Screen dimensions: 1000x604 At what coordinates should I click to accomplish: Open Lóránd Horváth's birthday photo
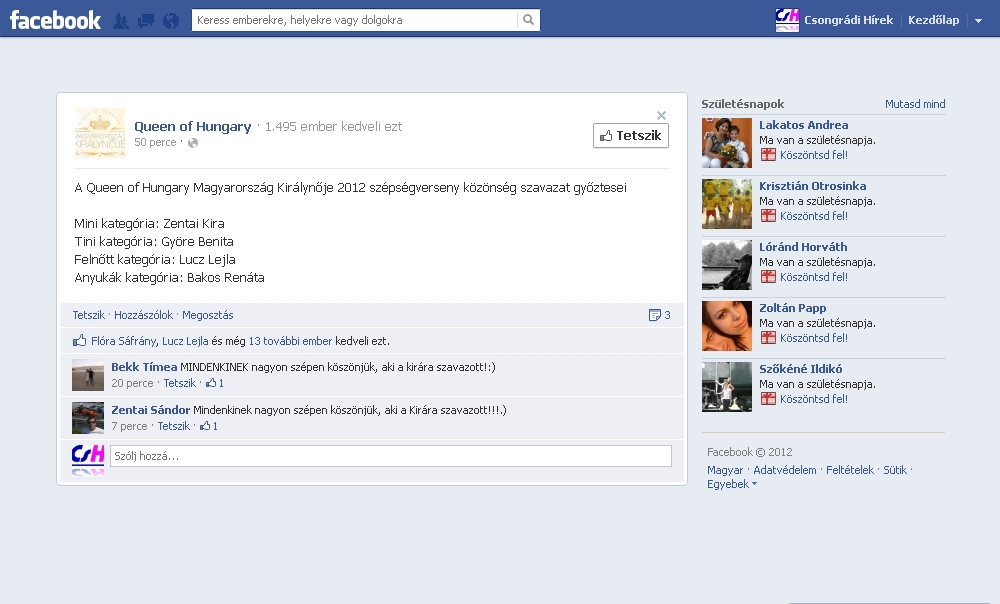(x=727, y=265)
